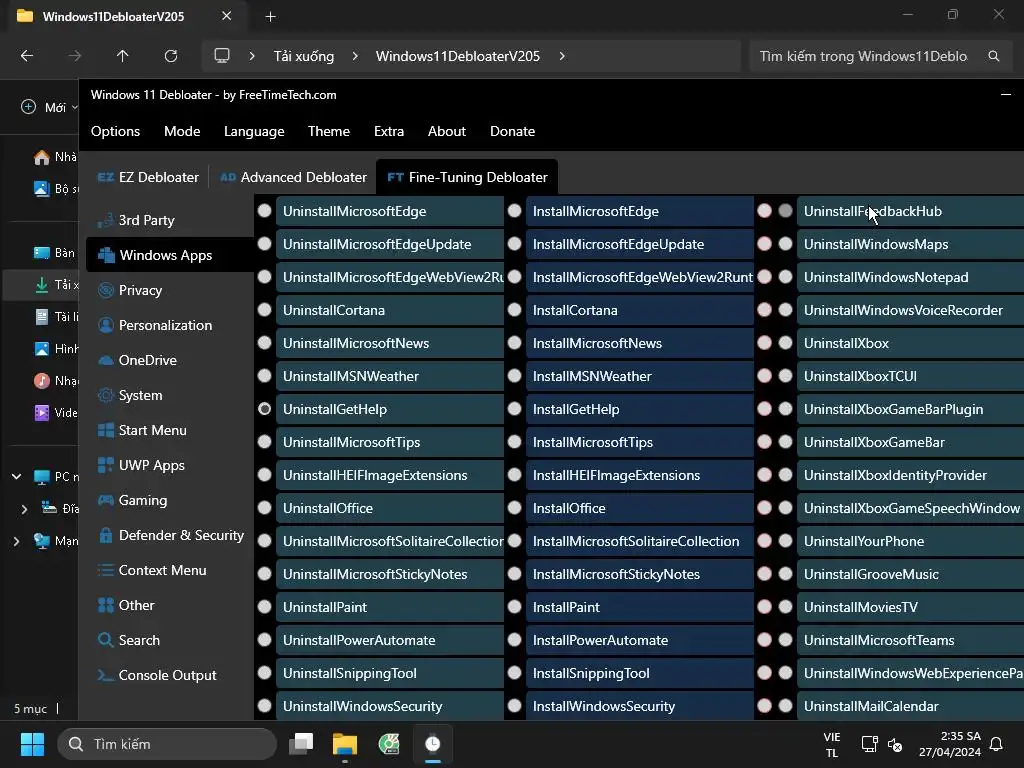Click the InstallPowerAutomate button
The height and width of the screenshot is (768, 1024).
(x=639, y=640)
